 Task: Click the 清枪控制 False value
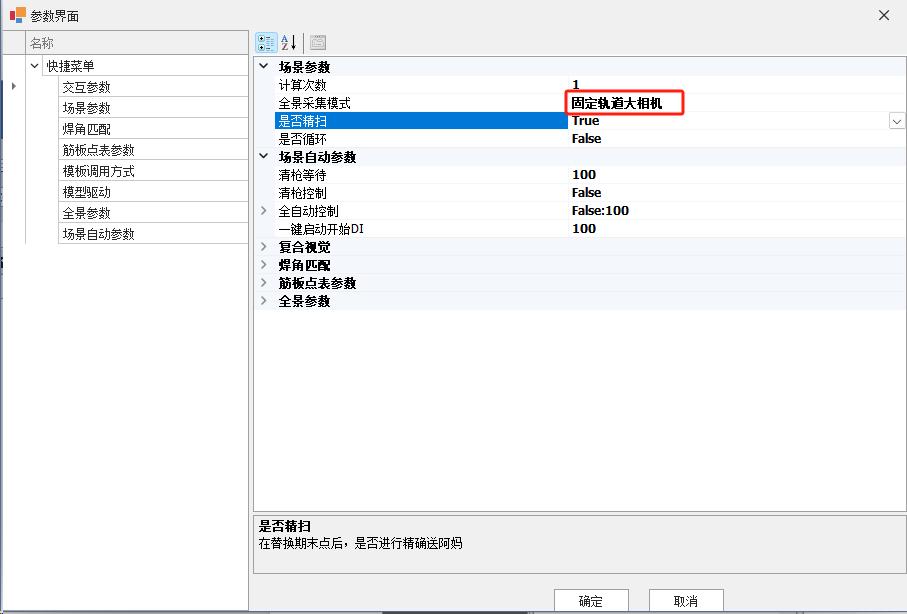tap(587, 193)
